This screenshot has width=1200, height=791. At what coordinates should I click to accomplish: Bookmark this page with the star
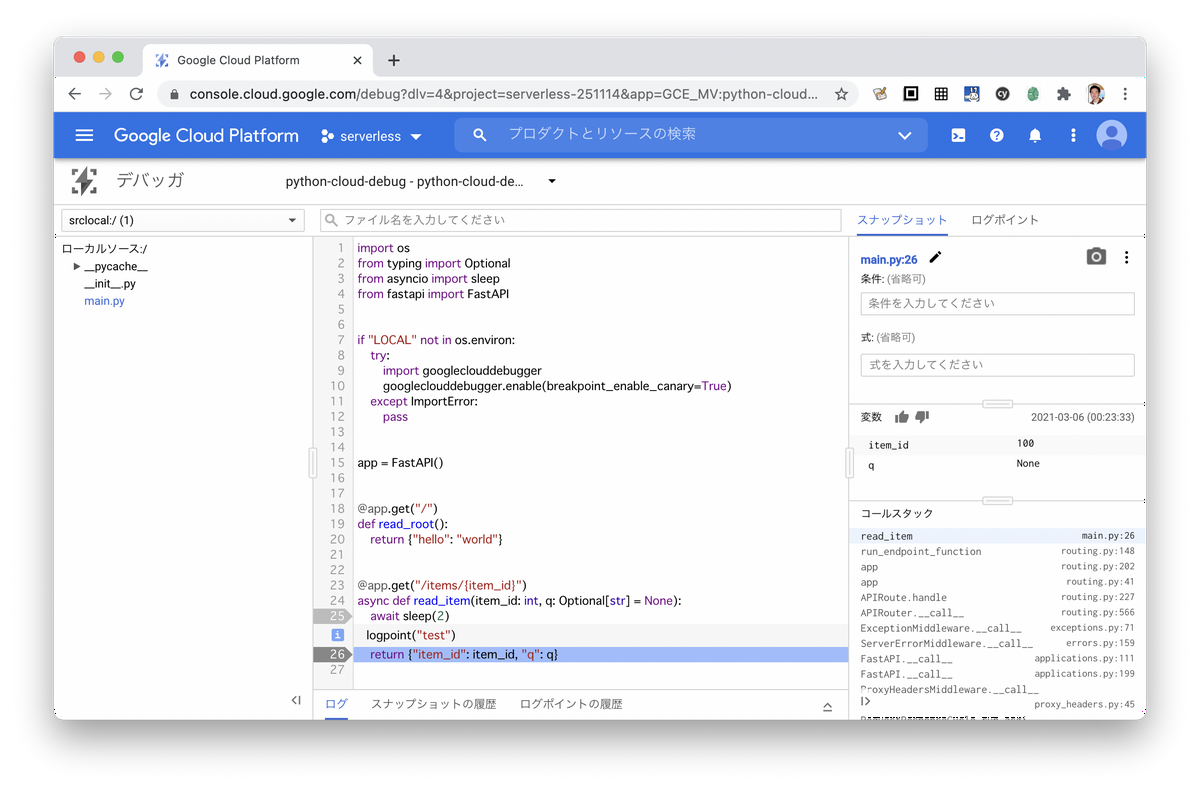(x=841, y=94)
